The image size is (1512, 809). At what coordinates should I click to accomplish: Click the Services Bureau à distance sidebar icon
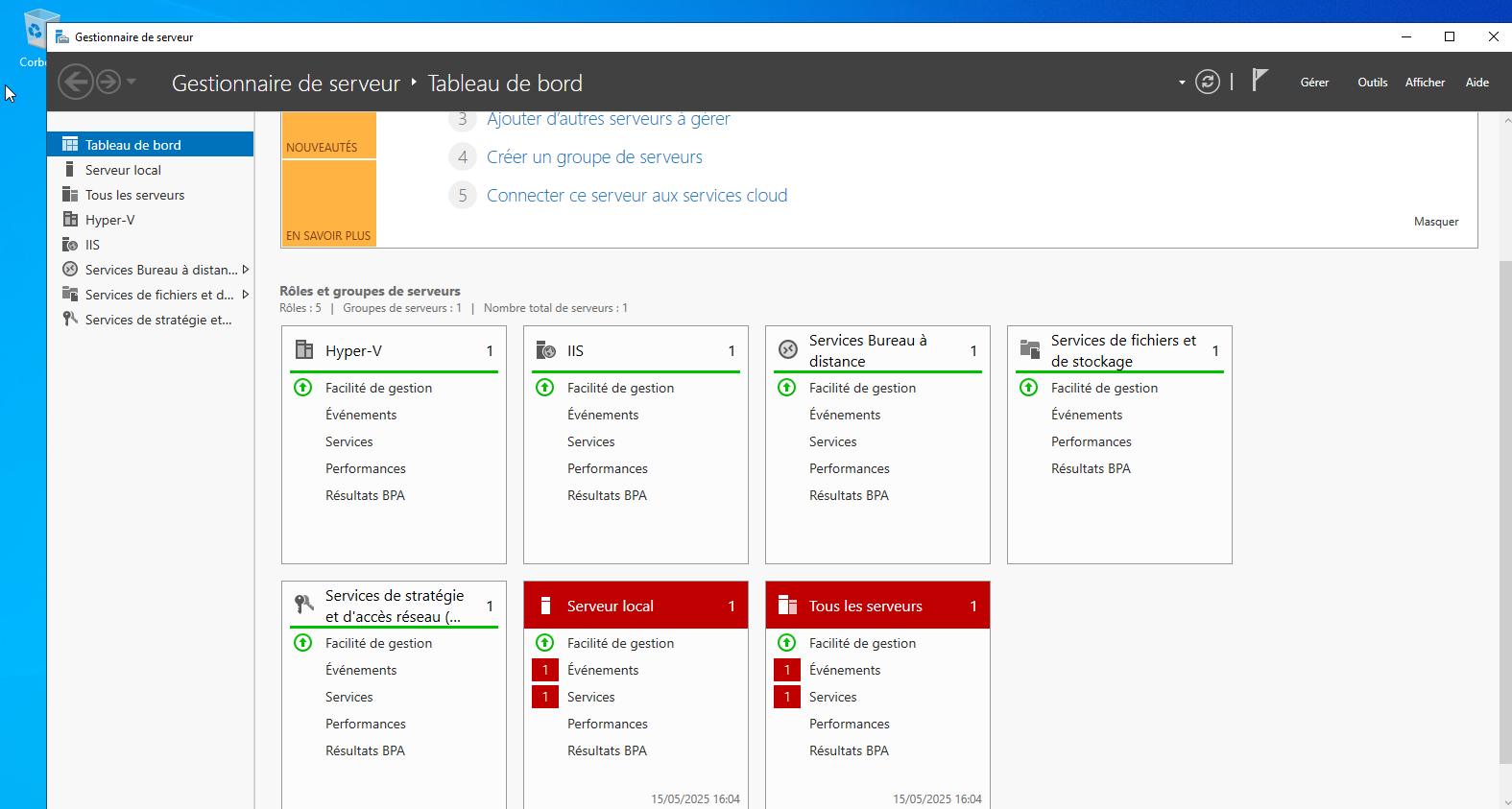click(x=70, y=269)
